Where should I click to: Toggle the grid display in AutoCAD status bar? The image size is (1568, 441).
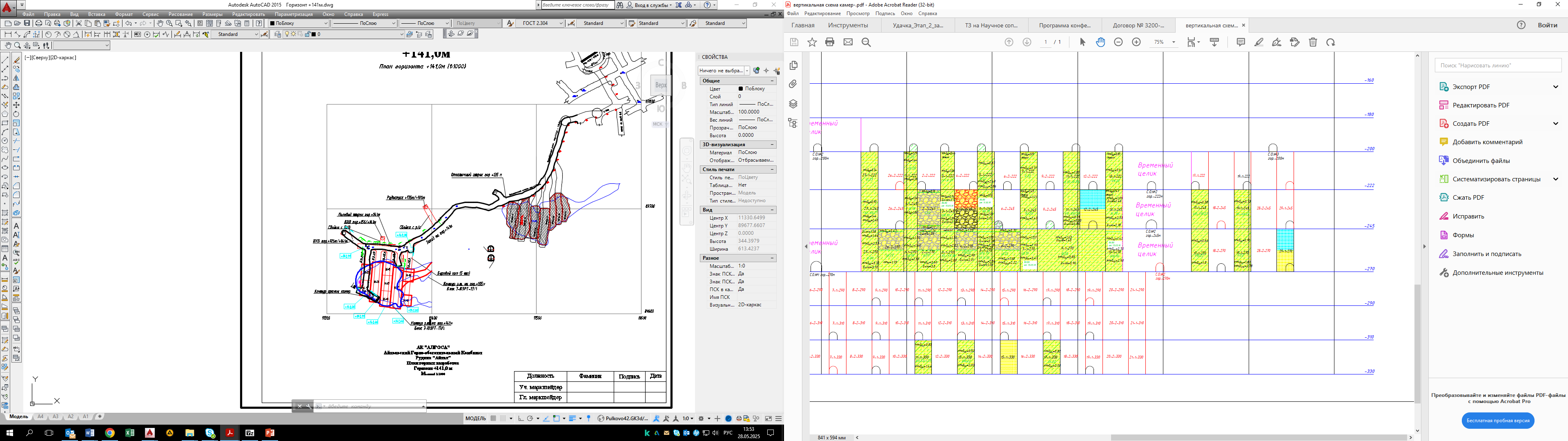(494, 419)
